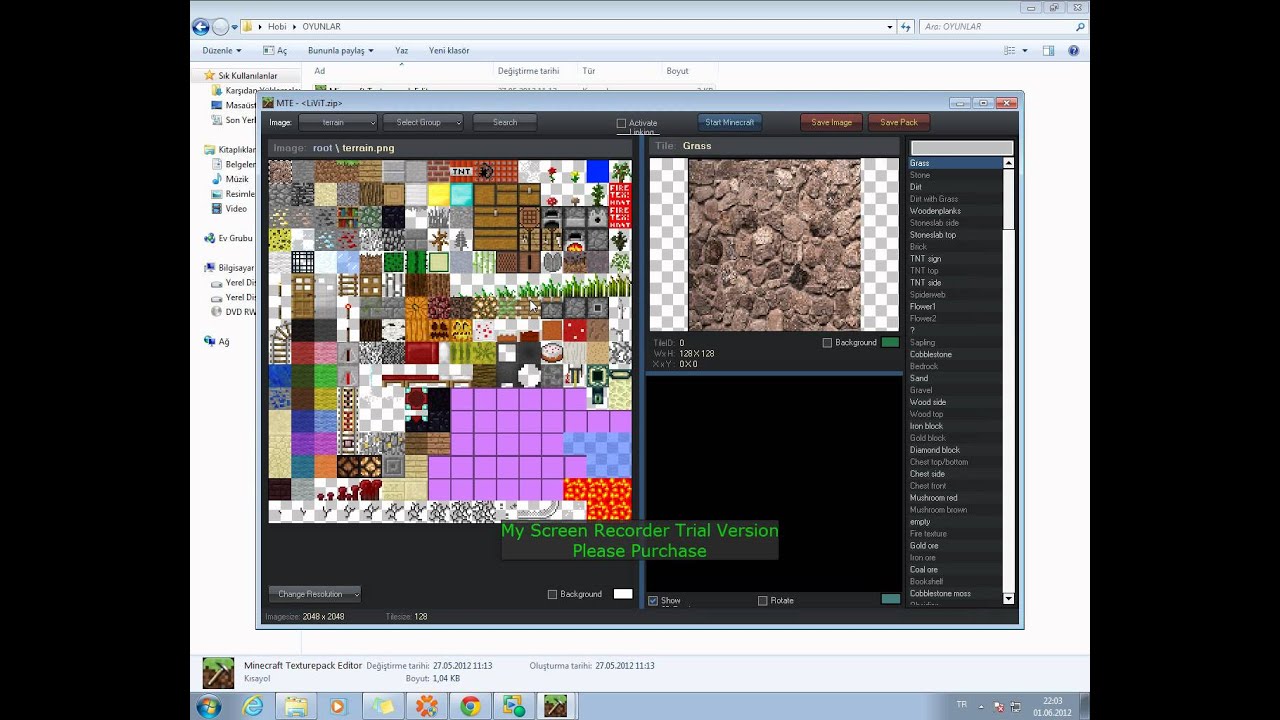This screenshot has width=1280, height=720.
Task: Select the bookshelf tile in terrain grid
Action: (x=348, y=217)
